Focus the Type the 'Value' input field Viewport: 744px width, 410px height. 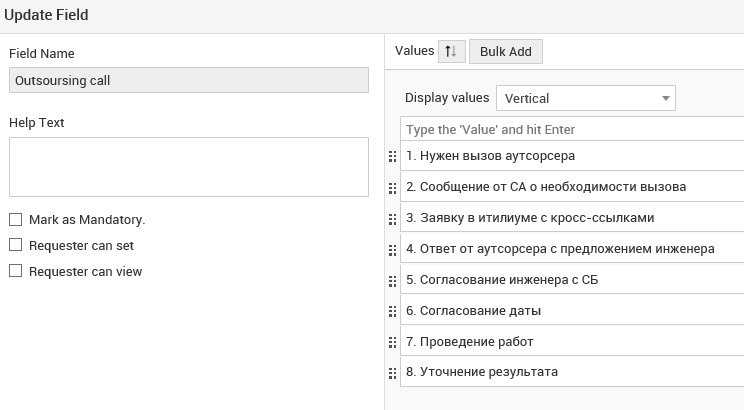point(572,130)
